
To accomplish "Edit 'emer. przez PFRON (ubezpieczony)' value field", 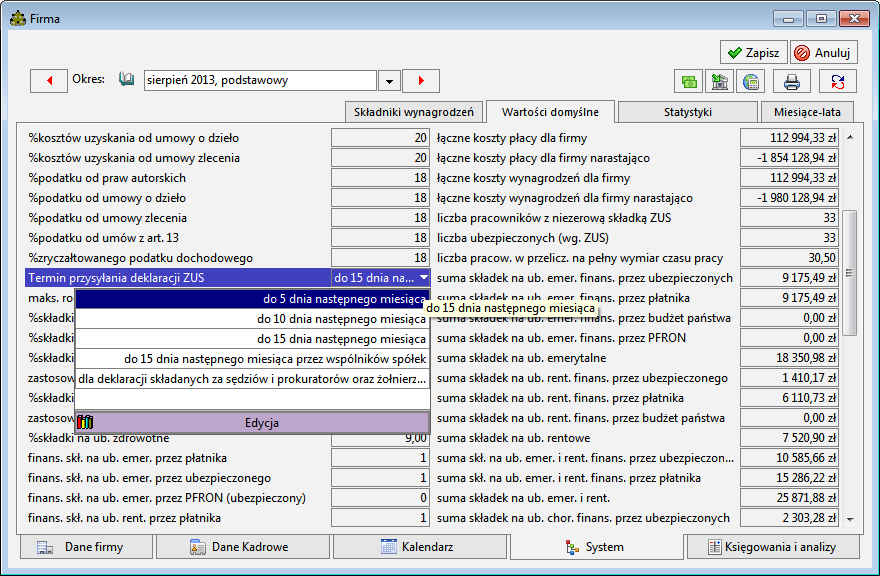I will tap(381, 497).
